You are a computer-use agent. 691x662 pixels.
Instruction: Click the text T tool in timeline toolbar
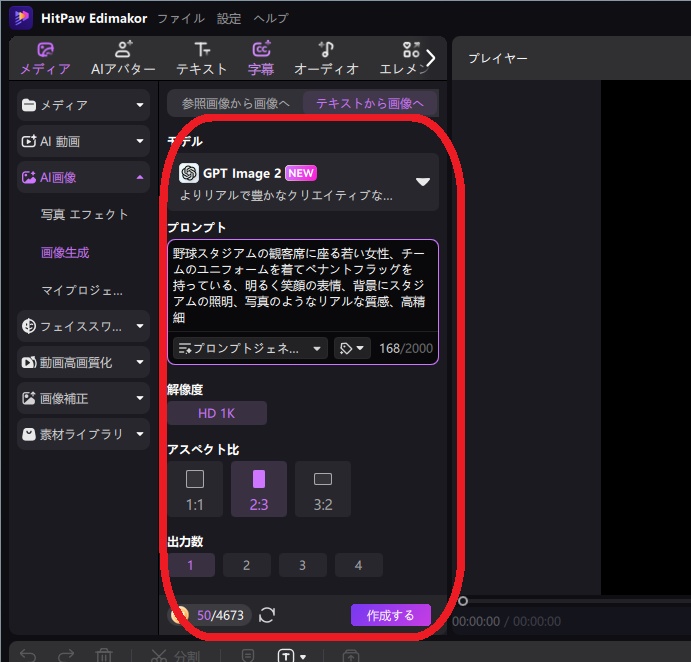click(x=286, y=656)
